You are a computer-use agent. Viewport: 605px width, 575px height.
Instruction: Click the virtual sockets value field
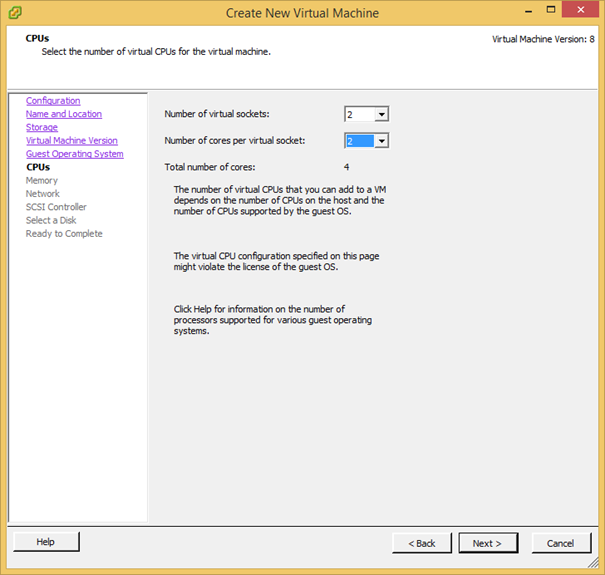pyautogui.click(x=360, y=114)
